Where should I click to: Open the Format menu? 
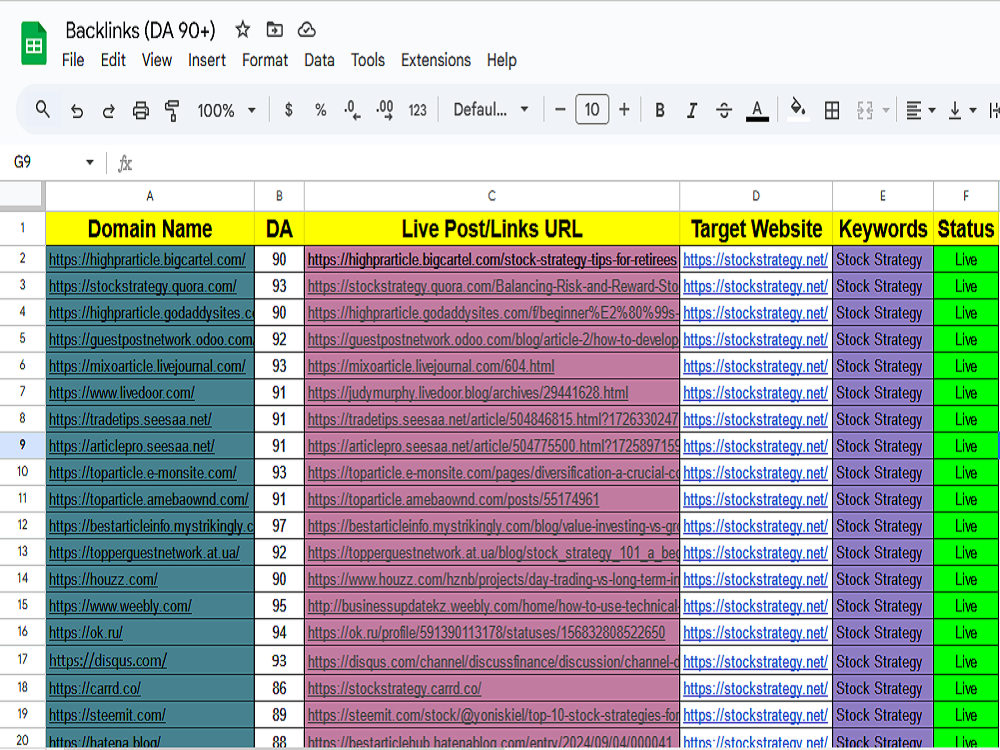pos(265,60)
